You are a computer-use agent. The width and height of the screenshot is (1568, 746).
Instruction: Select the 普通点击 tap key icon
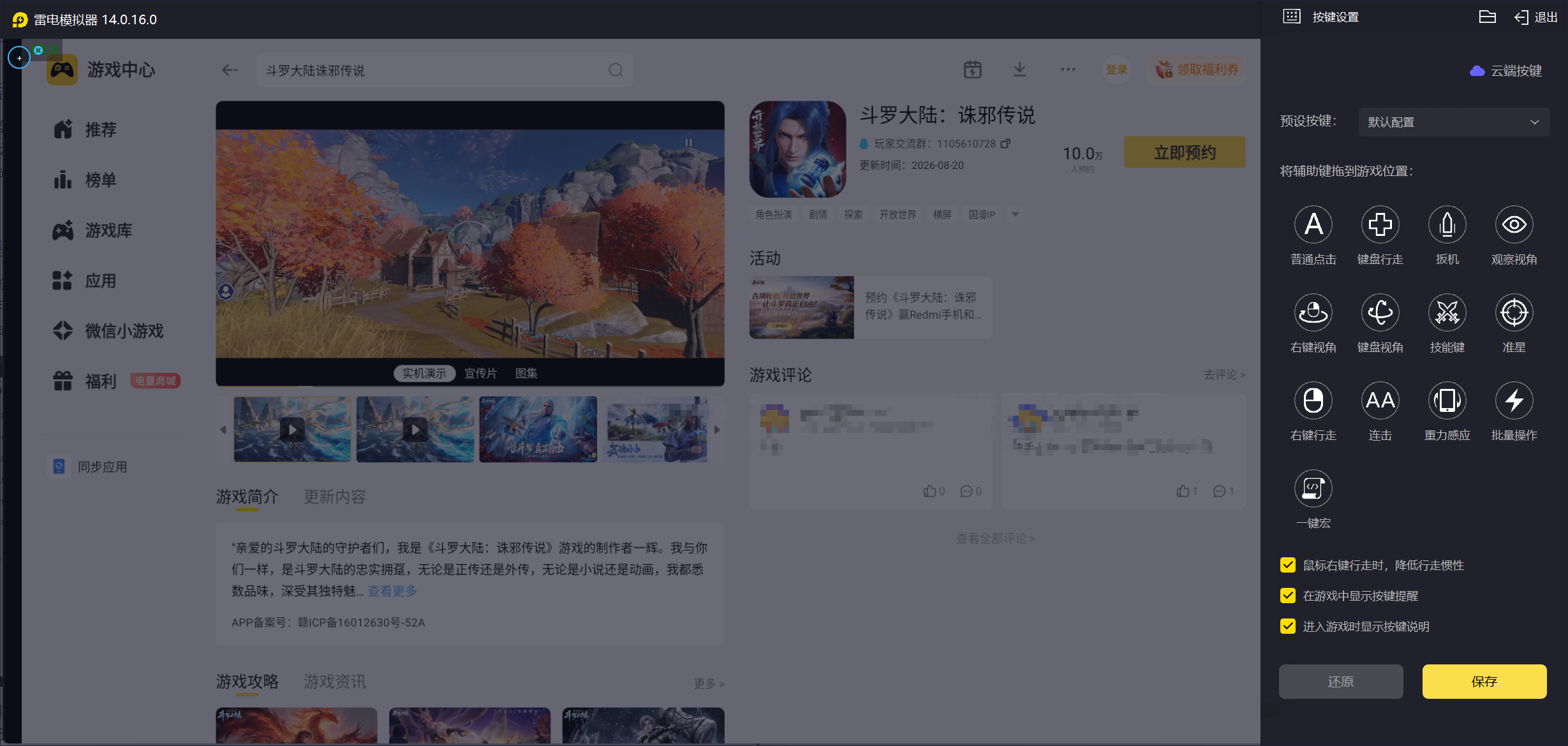[x=1313, y=224]
